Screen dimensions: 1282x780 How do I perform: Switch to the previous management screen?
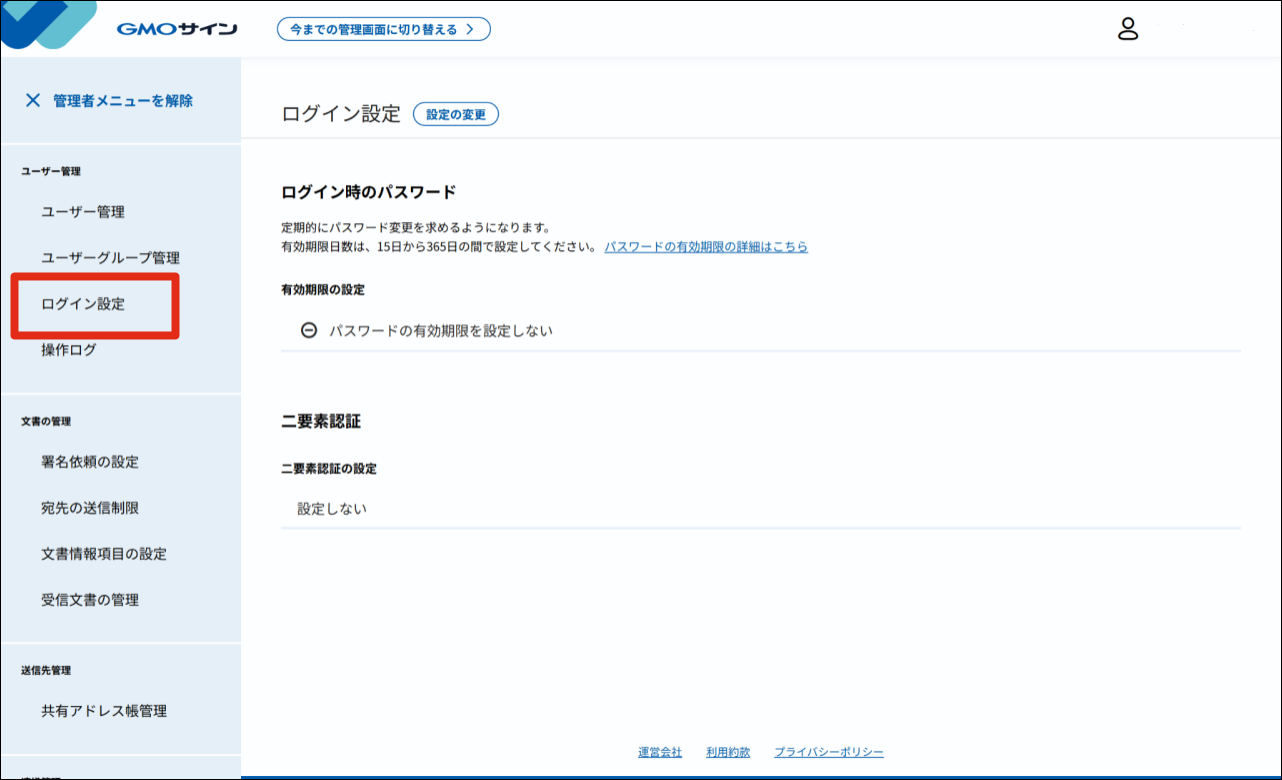(x=383, y=29)
